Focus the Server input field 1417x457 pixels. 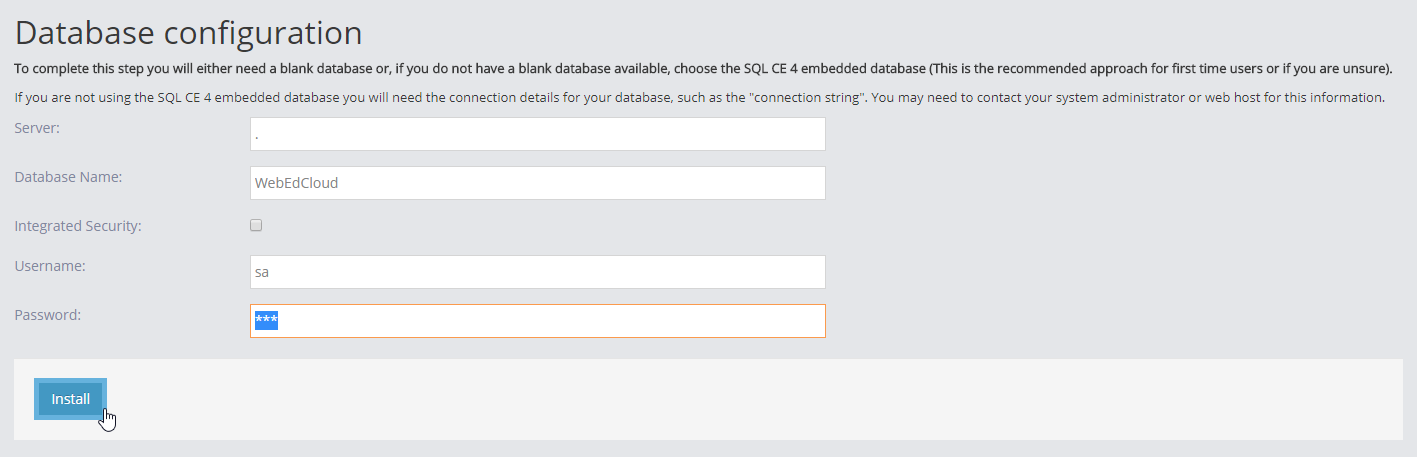[537, 134]
